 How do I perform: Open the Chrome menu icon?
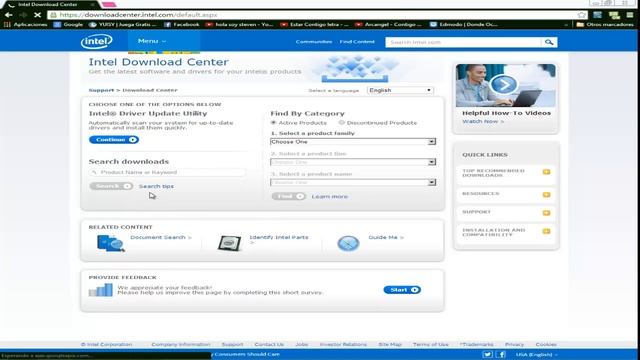click(x=630, y=15)
